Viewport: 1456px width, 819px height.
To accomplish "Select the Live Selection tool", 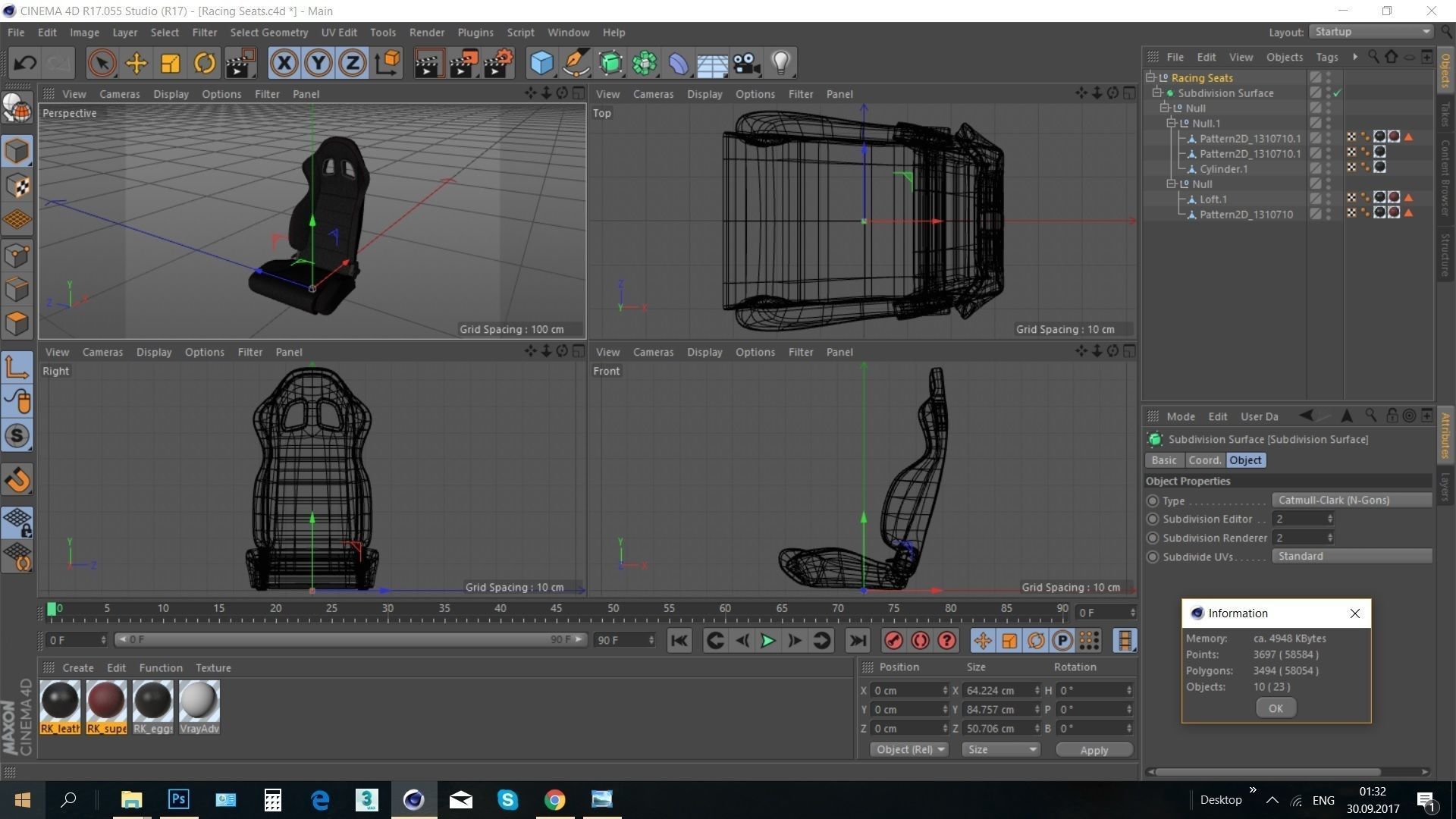I will click(102, 63).
